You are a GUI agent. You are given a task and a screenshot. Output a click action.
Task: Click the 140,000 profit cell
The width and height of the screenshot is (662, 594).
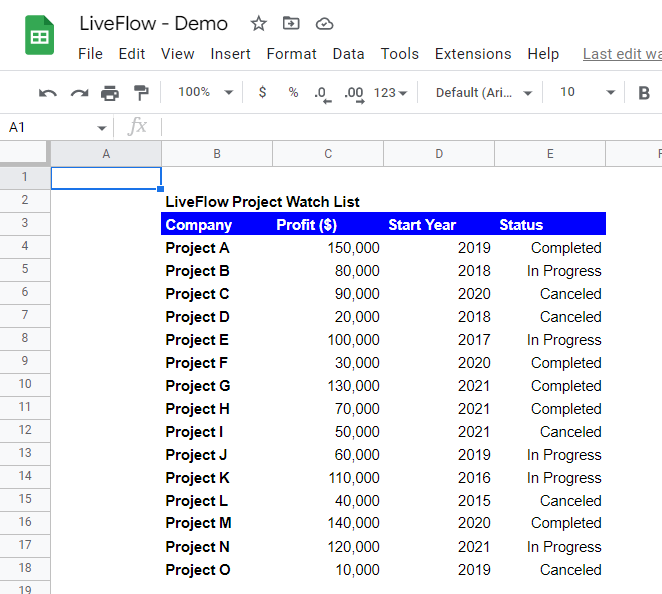point(328,523)
